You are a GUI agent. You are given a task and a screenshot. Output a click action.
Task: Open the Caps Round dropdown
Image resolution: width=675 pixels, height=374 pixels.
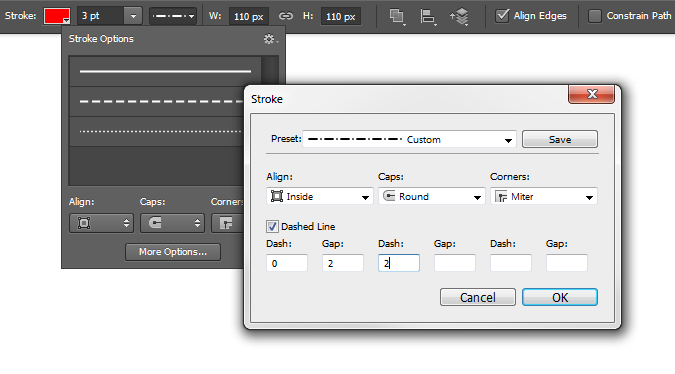pyautogui.click(x=431, y=197)
